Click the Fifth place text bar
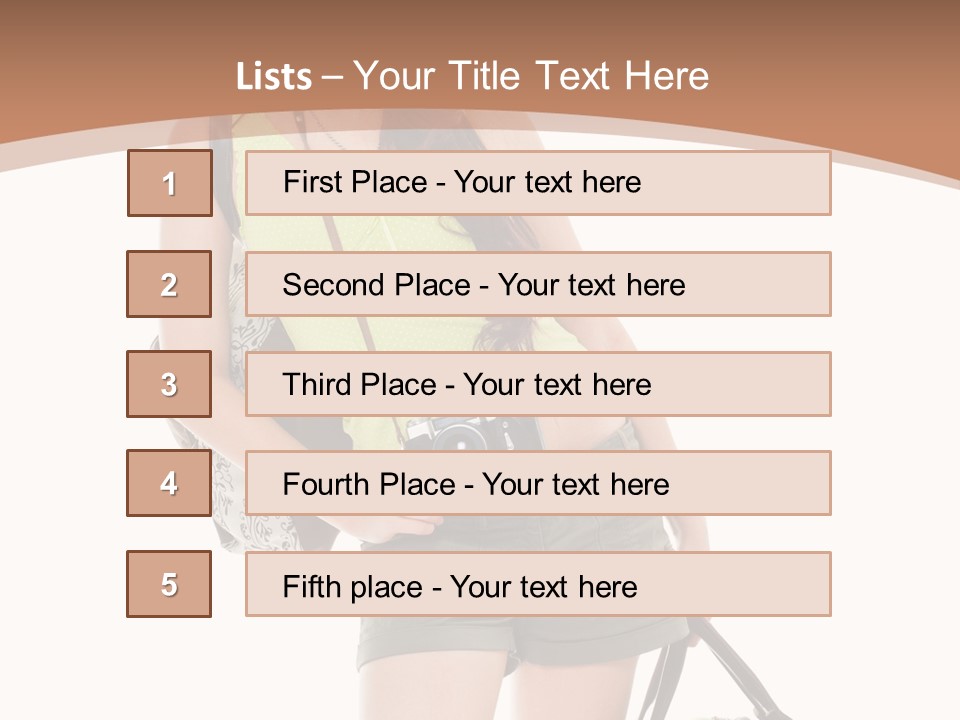The height and width of the screenshot is (720, 960). [538, 584]
